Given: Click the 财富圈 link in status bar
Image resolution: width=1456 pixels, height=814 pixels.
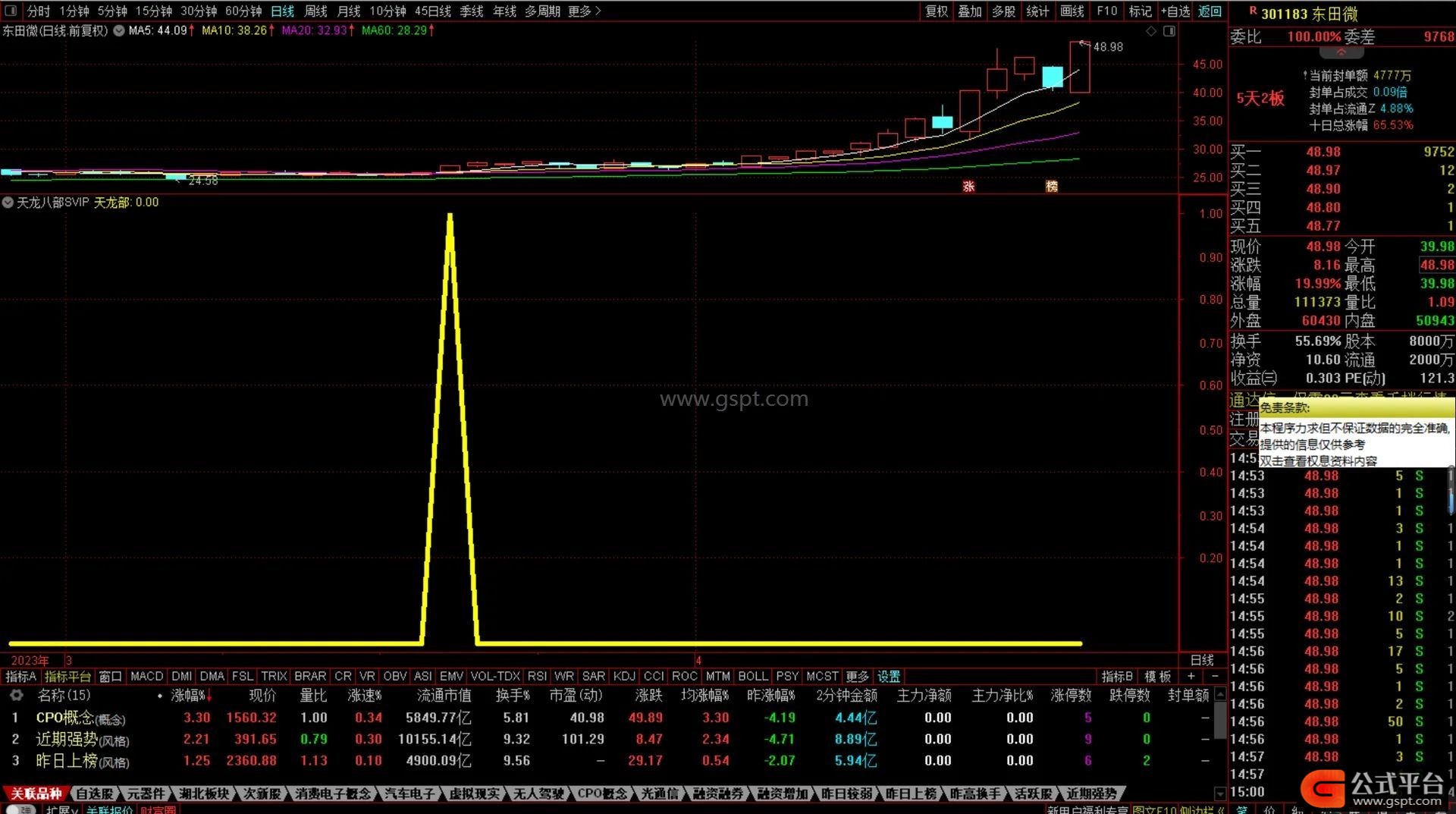Looking at the screenshot, I should [x=158, y=809].
